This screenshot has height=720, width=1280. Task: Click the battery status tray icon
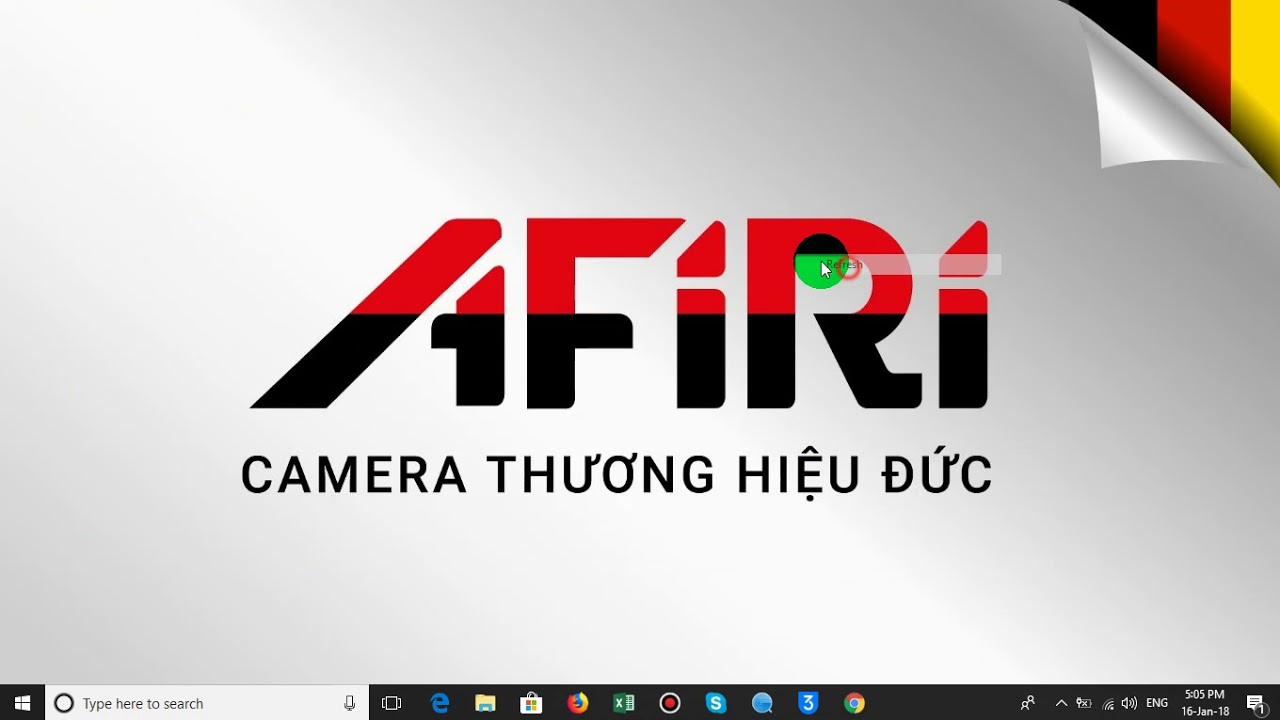(1084, 703)
